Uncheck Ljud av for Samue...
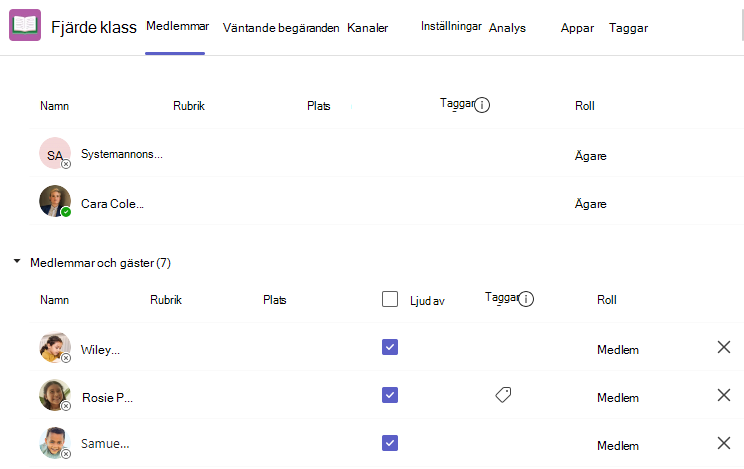 point(390,443)
